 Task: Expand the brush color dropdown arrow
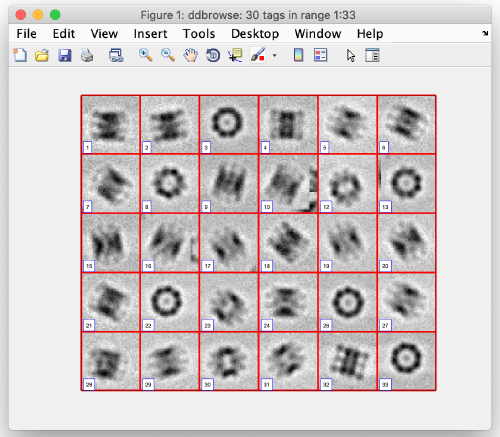click(274, 55)
